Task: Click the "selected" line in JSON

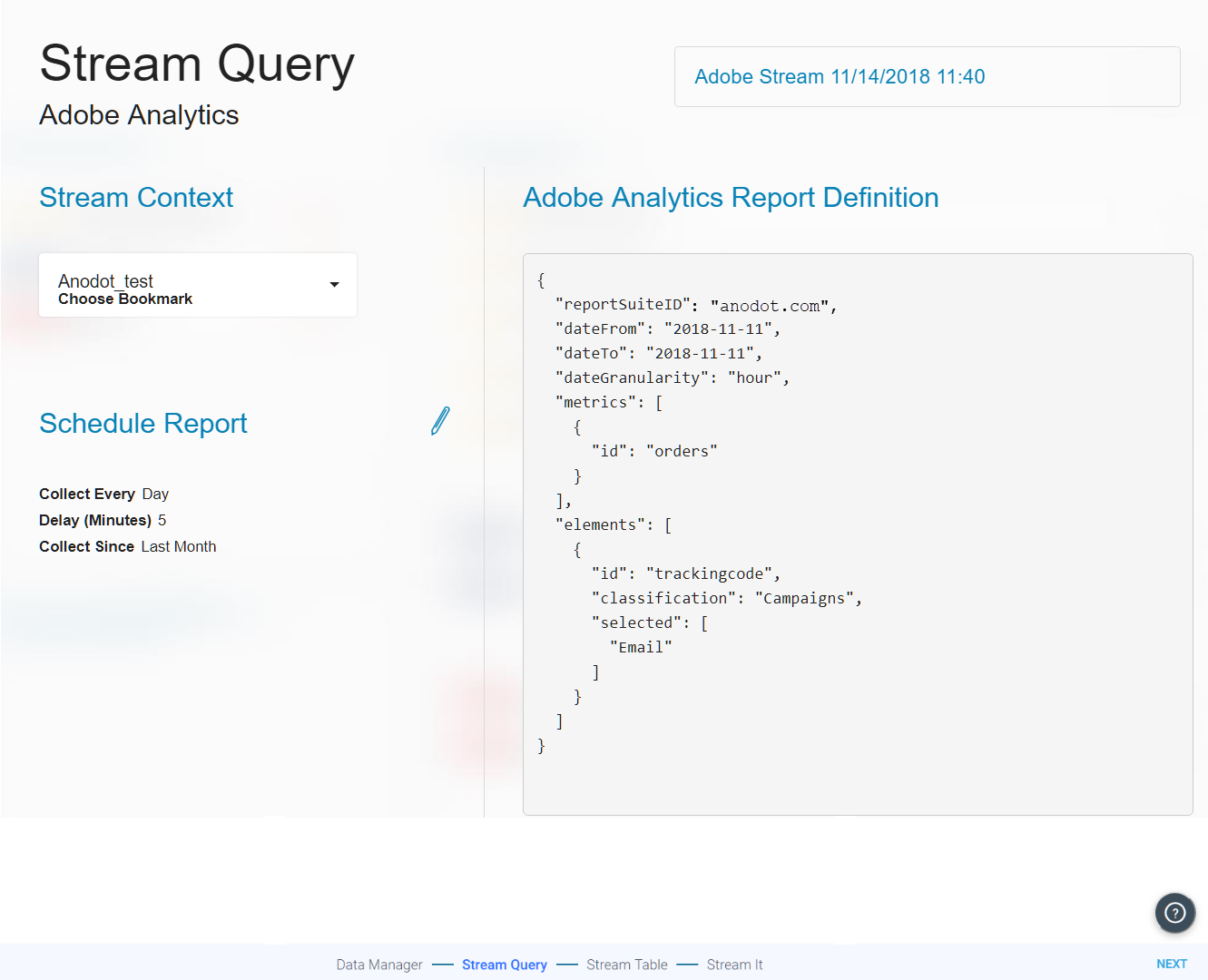Action: [650, 623]
